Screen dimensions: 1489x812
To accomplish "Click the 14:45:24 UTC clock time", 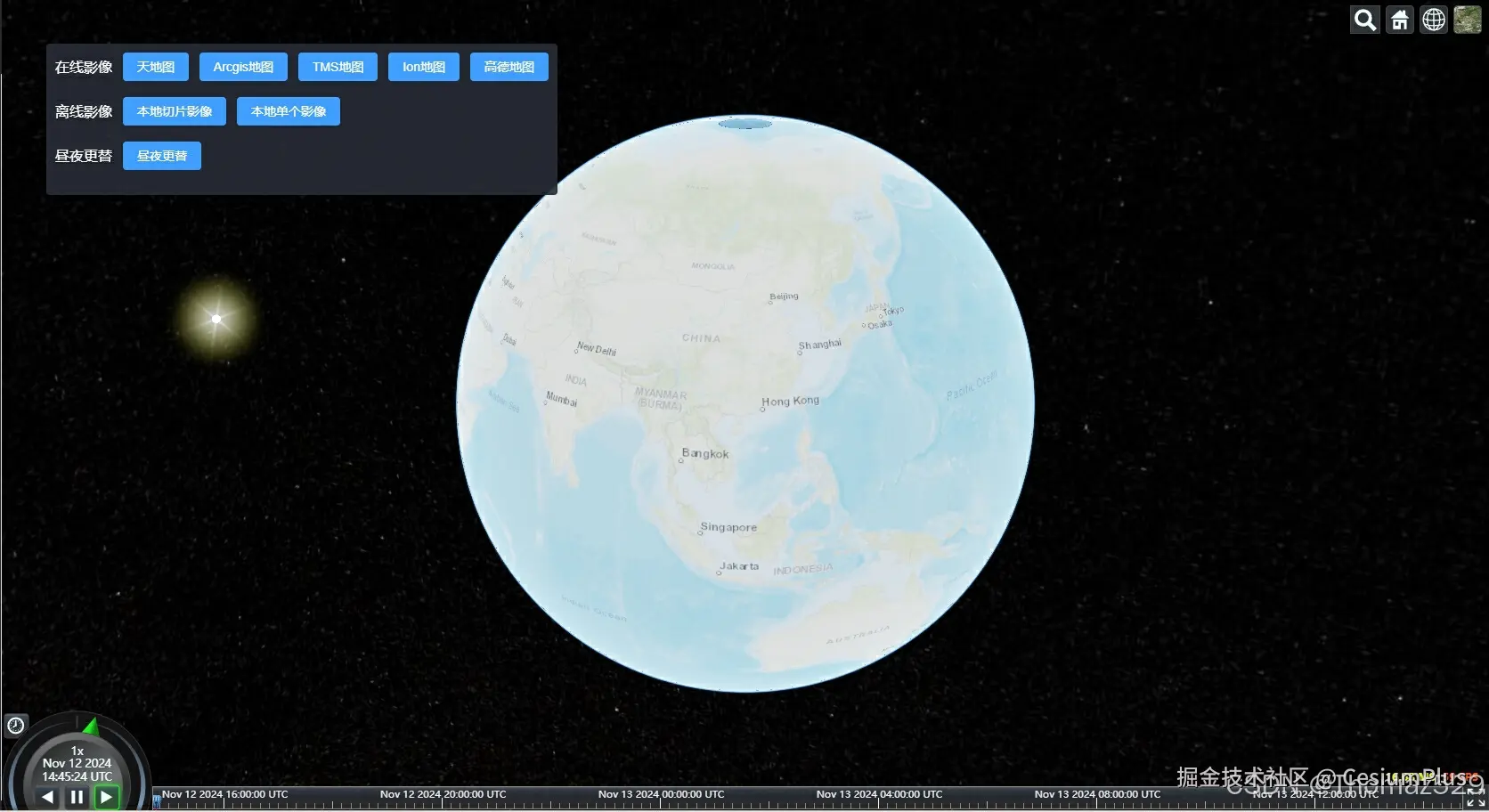I will [77, 776].
